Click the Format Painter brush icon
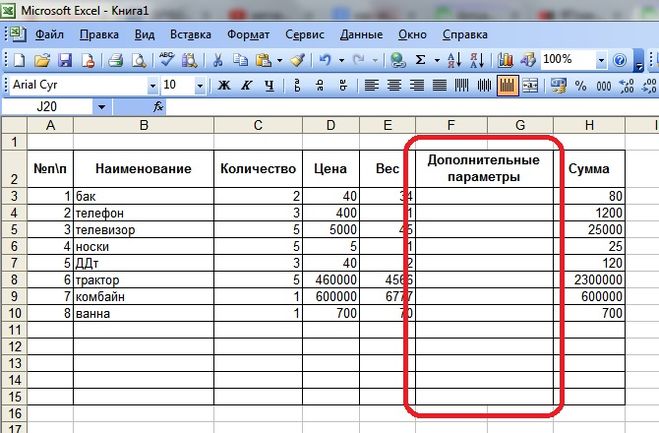Image resolution: width=659 pixels, height=433 pixels. click(297, 60)
